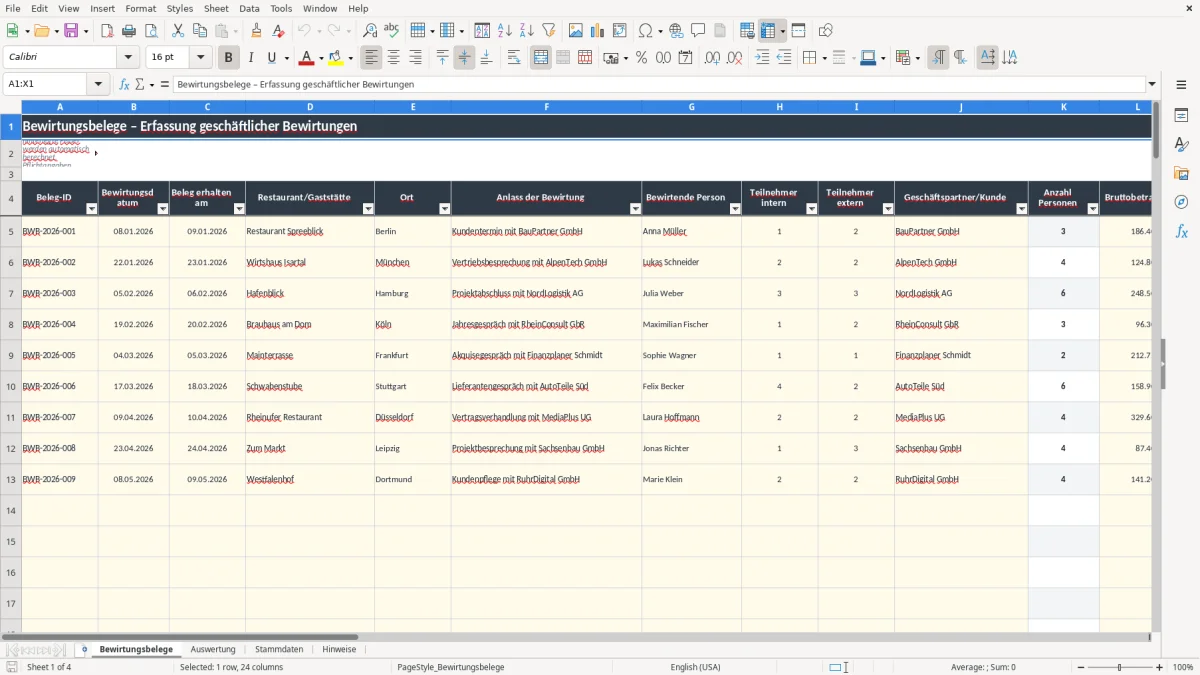This screenshot has height=675, width=1200.
Task: Click the zoom out minus button
Action: [x=1079, y=667]
